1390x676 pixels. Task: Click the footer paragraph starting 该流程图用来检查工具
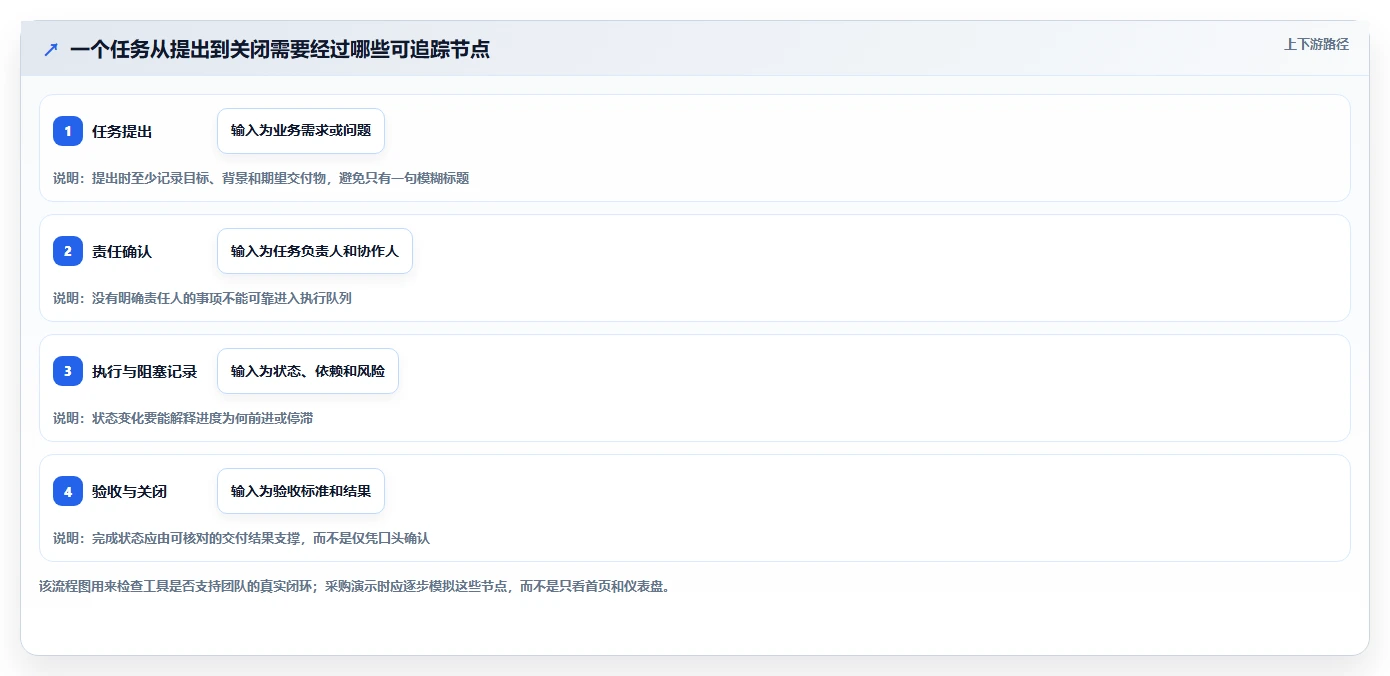tap(354, 586)
